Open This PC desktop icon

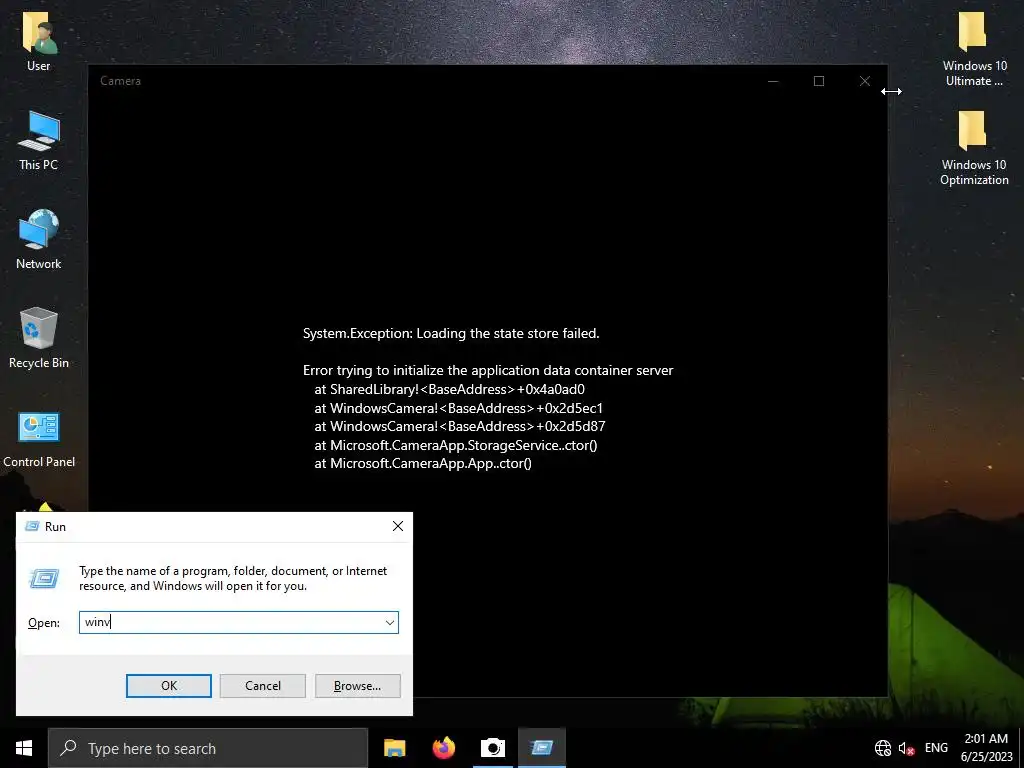pos(39,140)
